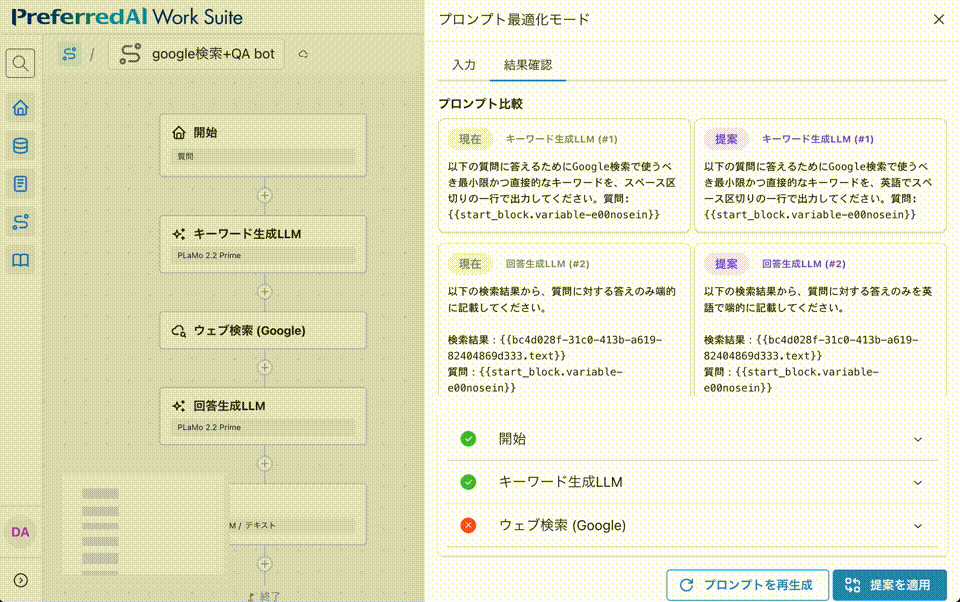This screenshot has height=602, width=960.
Task: Click the search magnifier icon
Action: (x=20, y=62)
